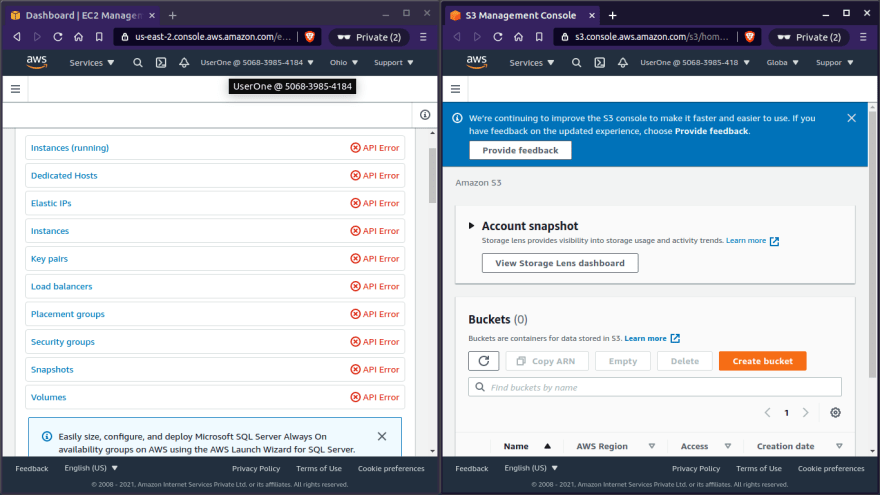The image size is (880, 495).
Task: Dismiss the S3 console improvement banner
Action: coord(851,118)
